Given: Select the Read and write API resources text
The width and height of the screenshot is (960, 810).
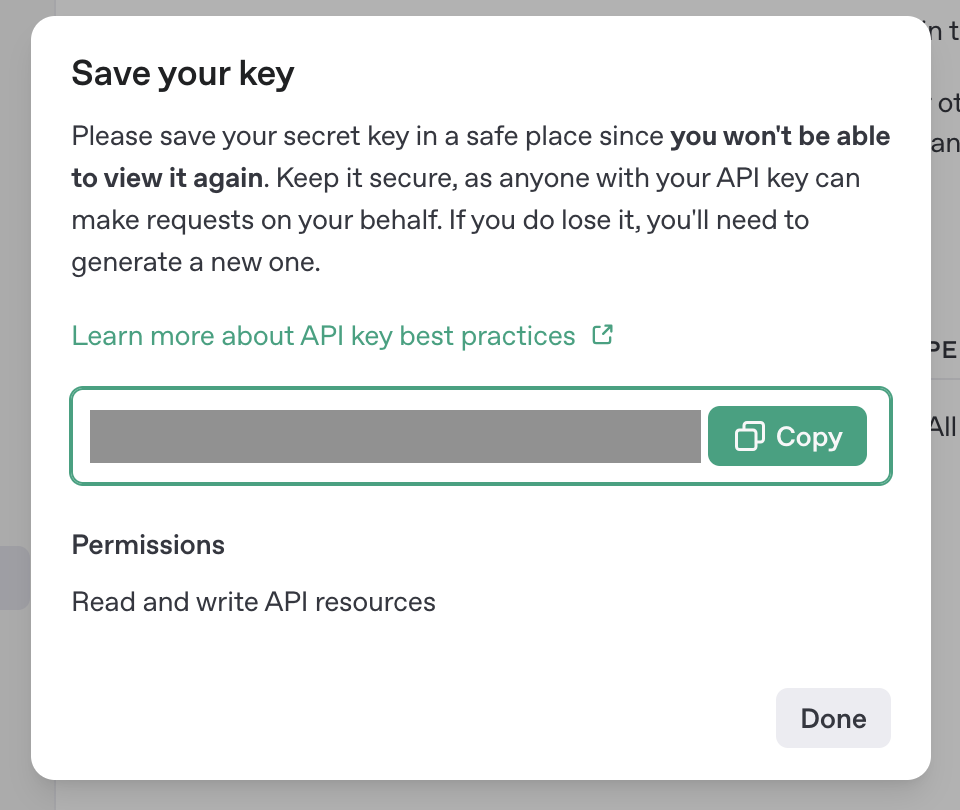Looking at the screenshot, I should pyautogui.click(x=253, y=602).
